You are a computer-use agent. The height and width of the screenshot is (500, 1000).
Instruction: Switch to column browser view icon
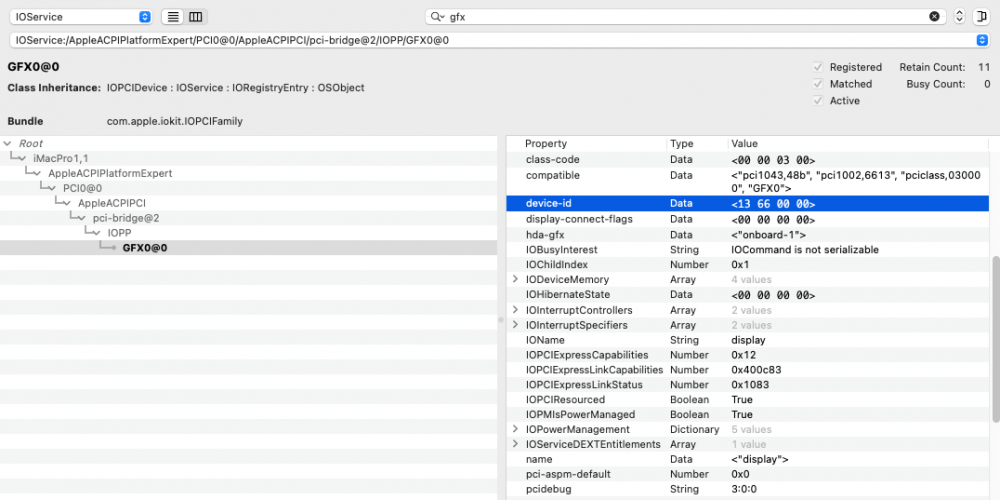[196, 17]
